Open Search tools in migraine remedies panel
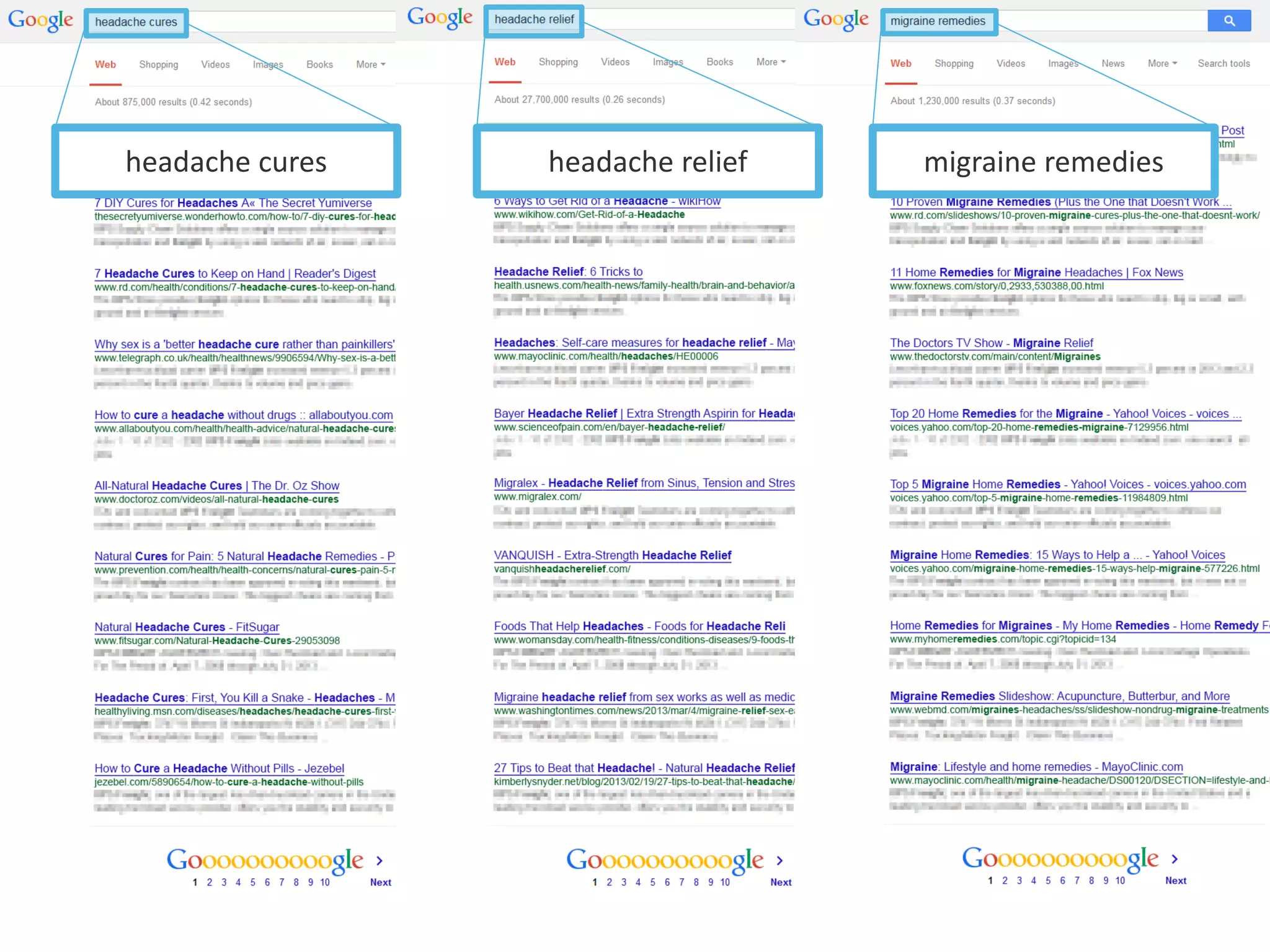Viewport: 1270px width, 952px height. 1223,63
